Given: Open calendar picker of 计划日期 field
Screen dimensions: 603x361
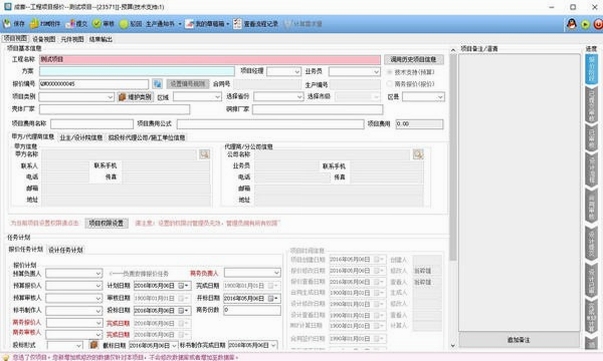Looking at the screenshot, I should click(x=183, y=286).
